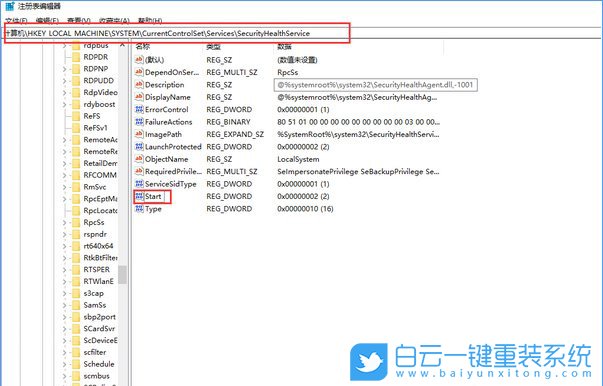Click the Description string value icon

point(139,85)
